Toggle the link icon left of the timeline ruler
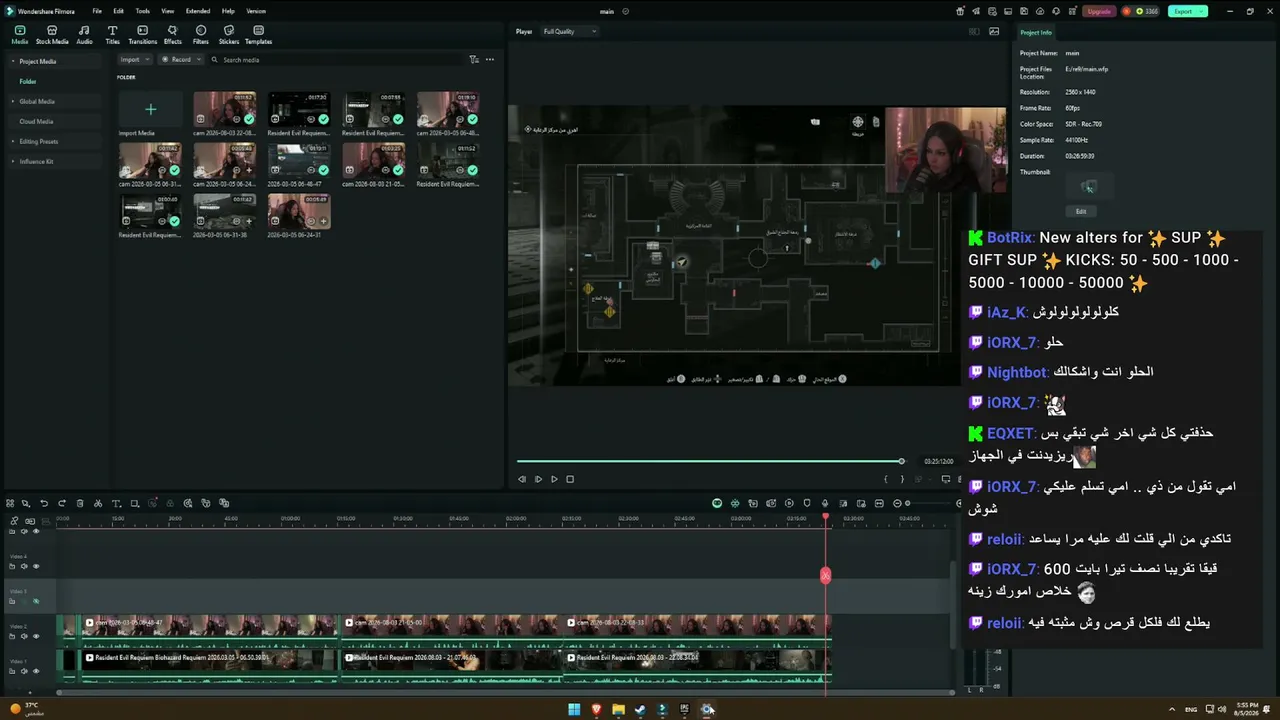Viewport: 1280px width, 720px height. click(14, 521)
